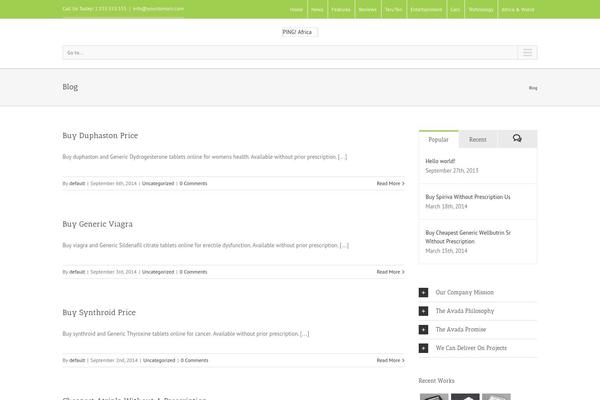
Task: Open Entertainment in top navigation
Action: [426, 10]
